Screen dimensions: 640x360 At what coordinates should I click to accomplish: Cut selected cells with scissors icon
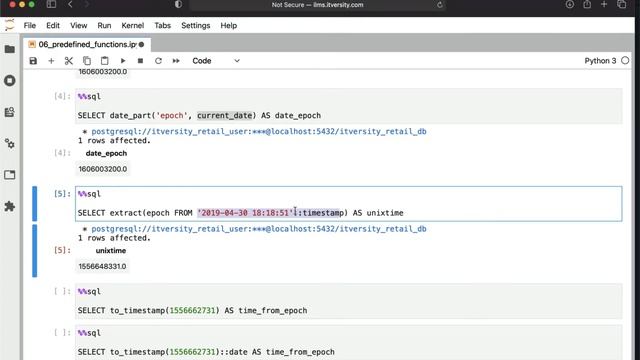coord(69,61)
